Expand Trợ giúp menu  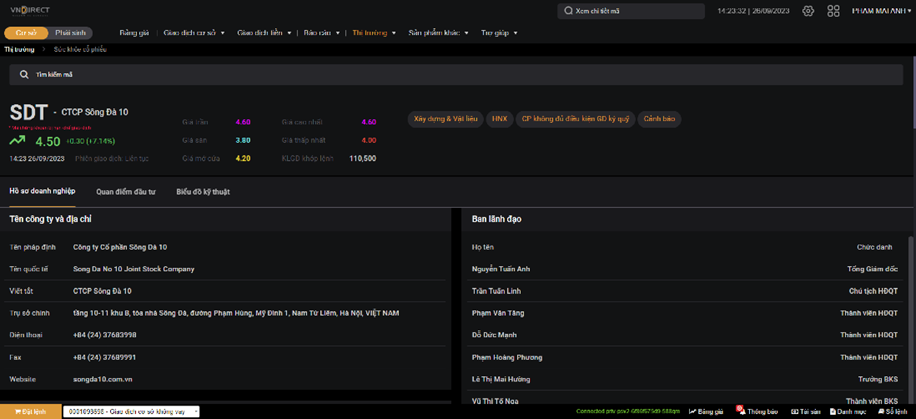pyautogui.click(x=499, y=33)
